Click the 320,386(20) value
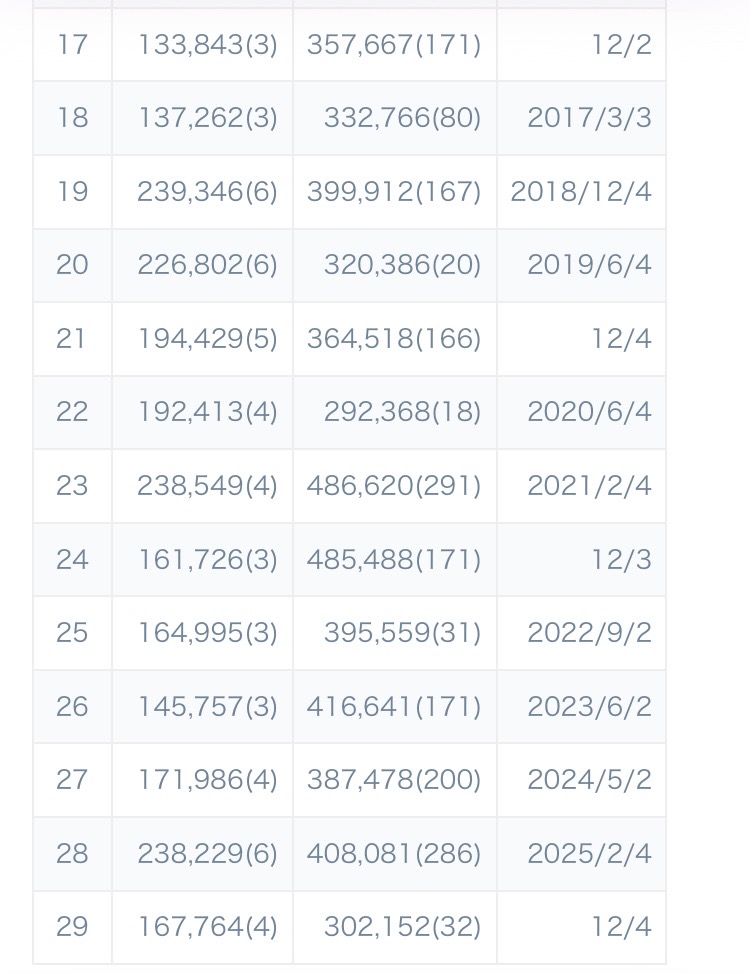750x973 pixels. tap(402, 265)
